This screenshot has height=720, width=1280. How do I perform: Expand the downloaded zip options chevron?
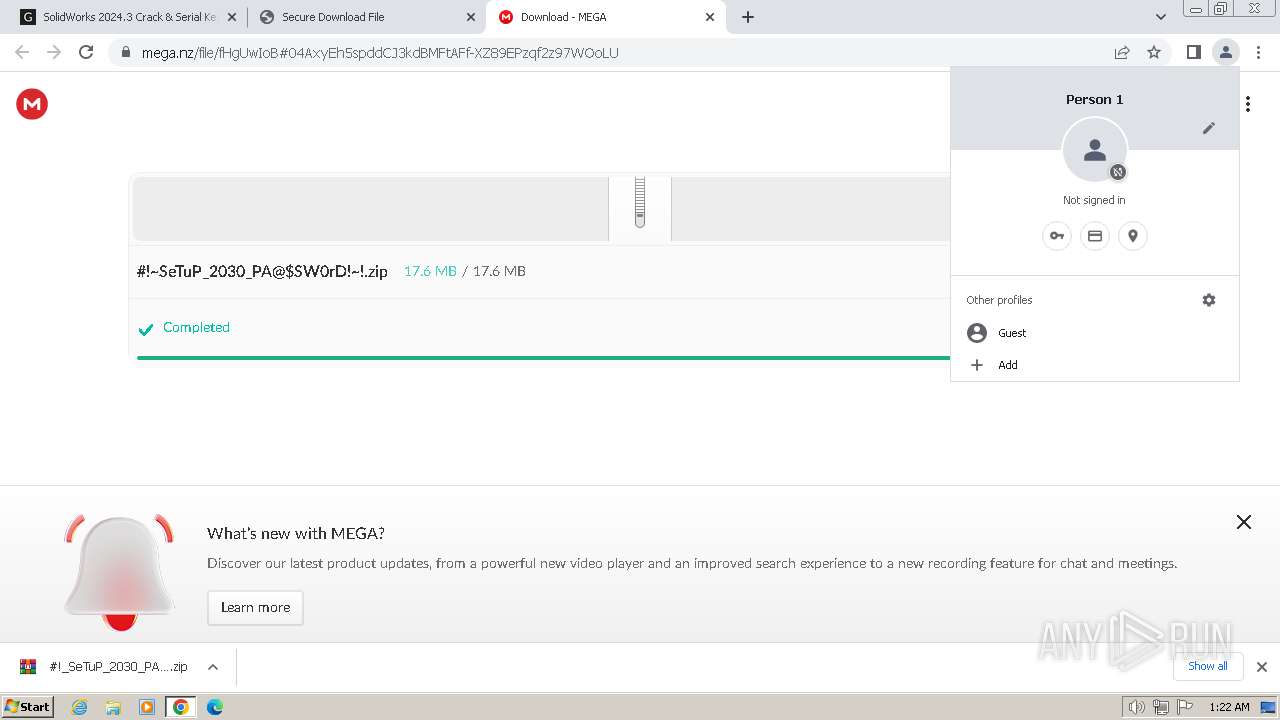[213, 667]
